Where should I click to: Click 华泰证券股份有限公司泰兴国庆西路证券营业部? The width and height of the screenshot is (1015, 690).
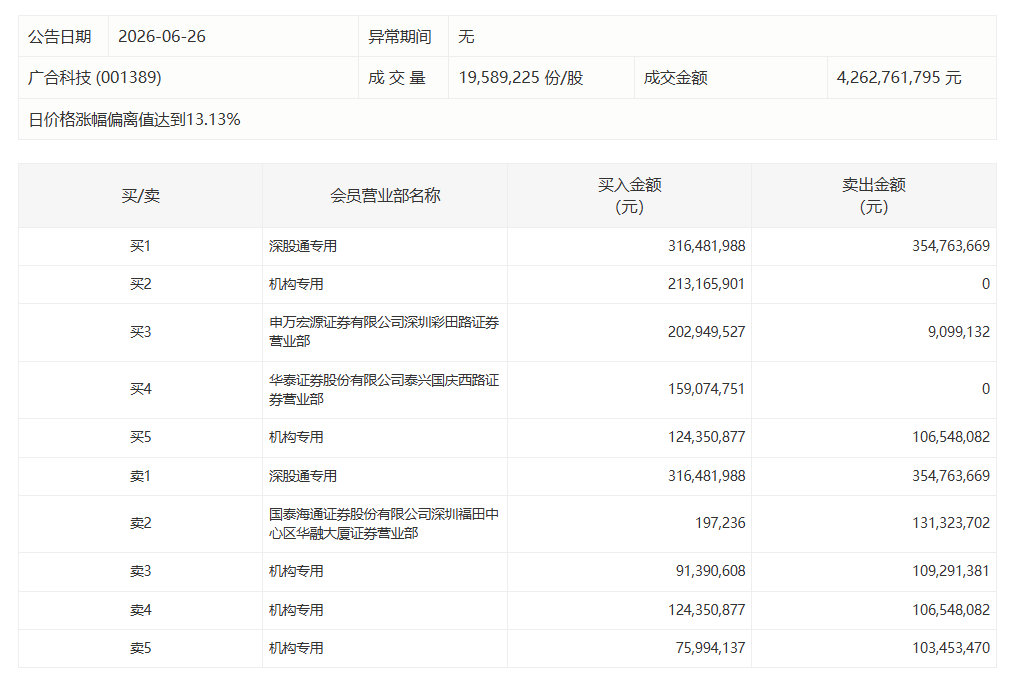(x=384, y=390)
